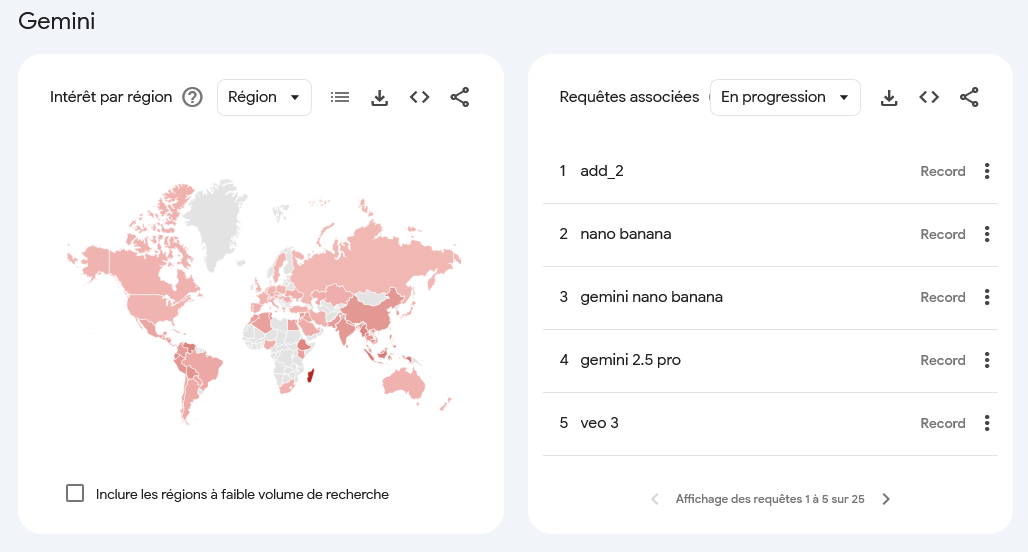Download the Requêtes associées data
The width and height of the screenshot is (1028, 552).
889,98
